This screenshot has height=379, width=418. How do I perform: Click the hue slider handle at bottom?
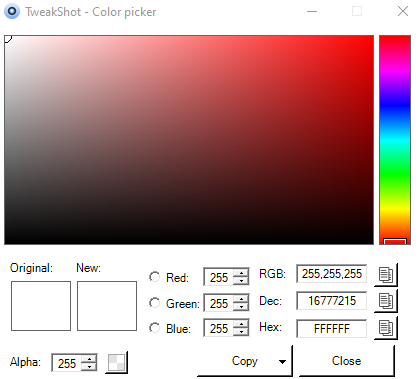pos(395,241)
